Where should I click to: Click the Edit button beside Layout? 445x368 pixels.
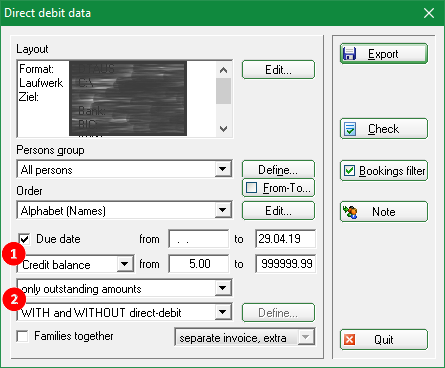pyautogui.click(x=278, y=70)
